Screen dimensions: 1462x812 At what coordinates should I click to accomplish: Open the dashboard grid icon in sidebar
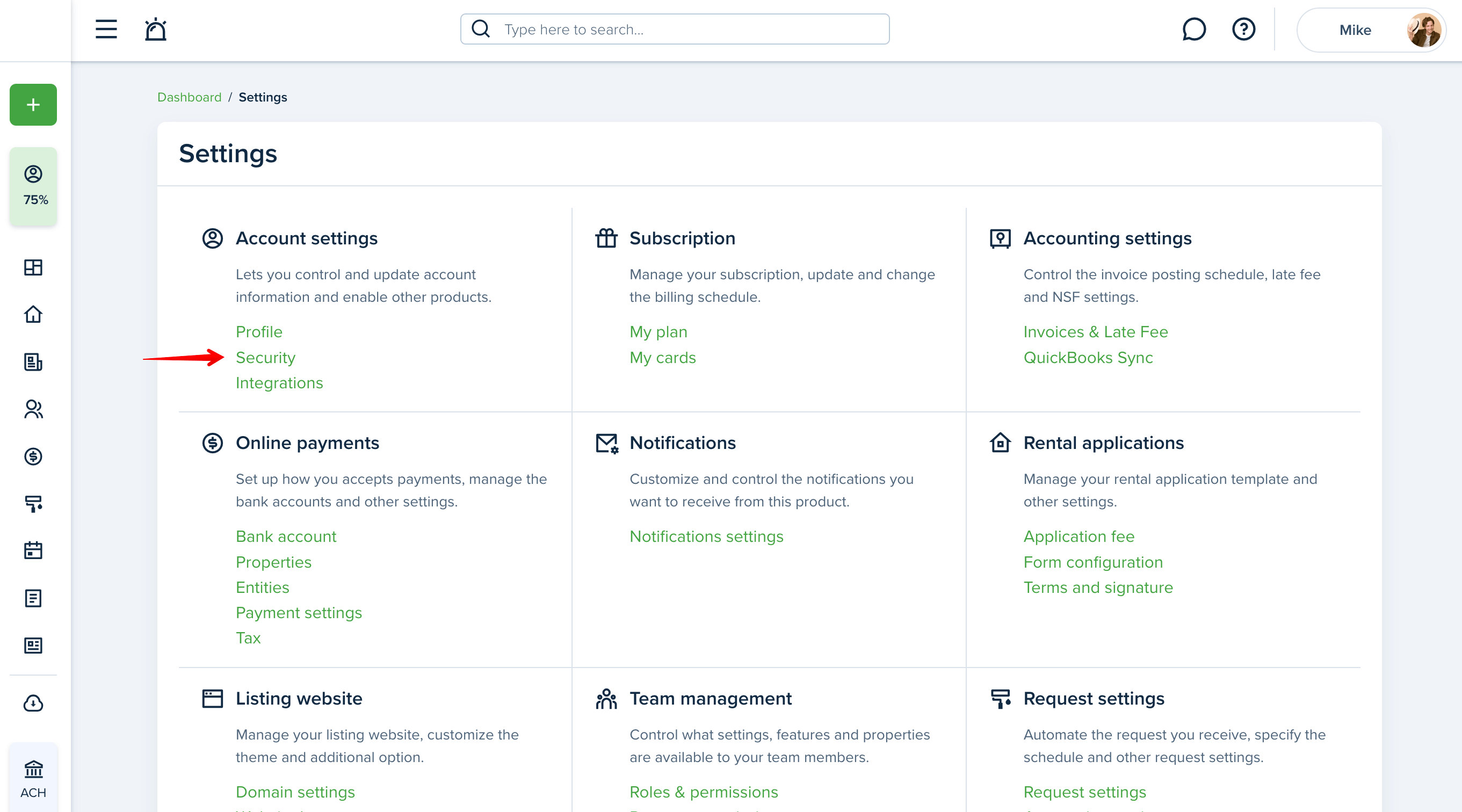(x=33, y=267)
